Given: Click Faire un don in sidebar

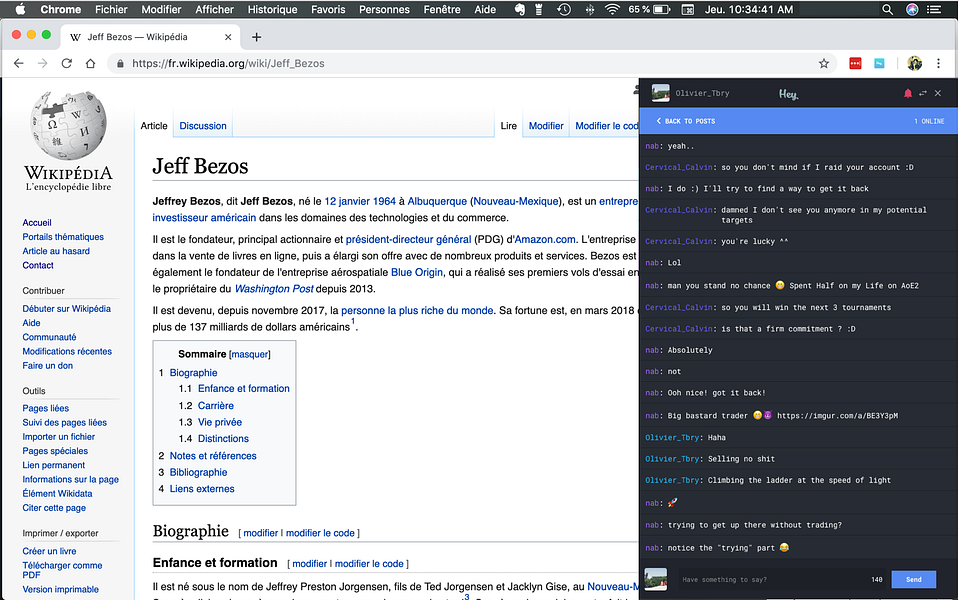Looking at the screenshot, I should click(47, 365).
